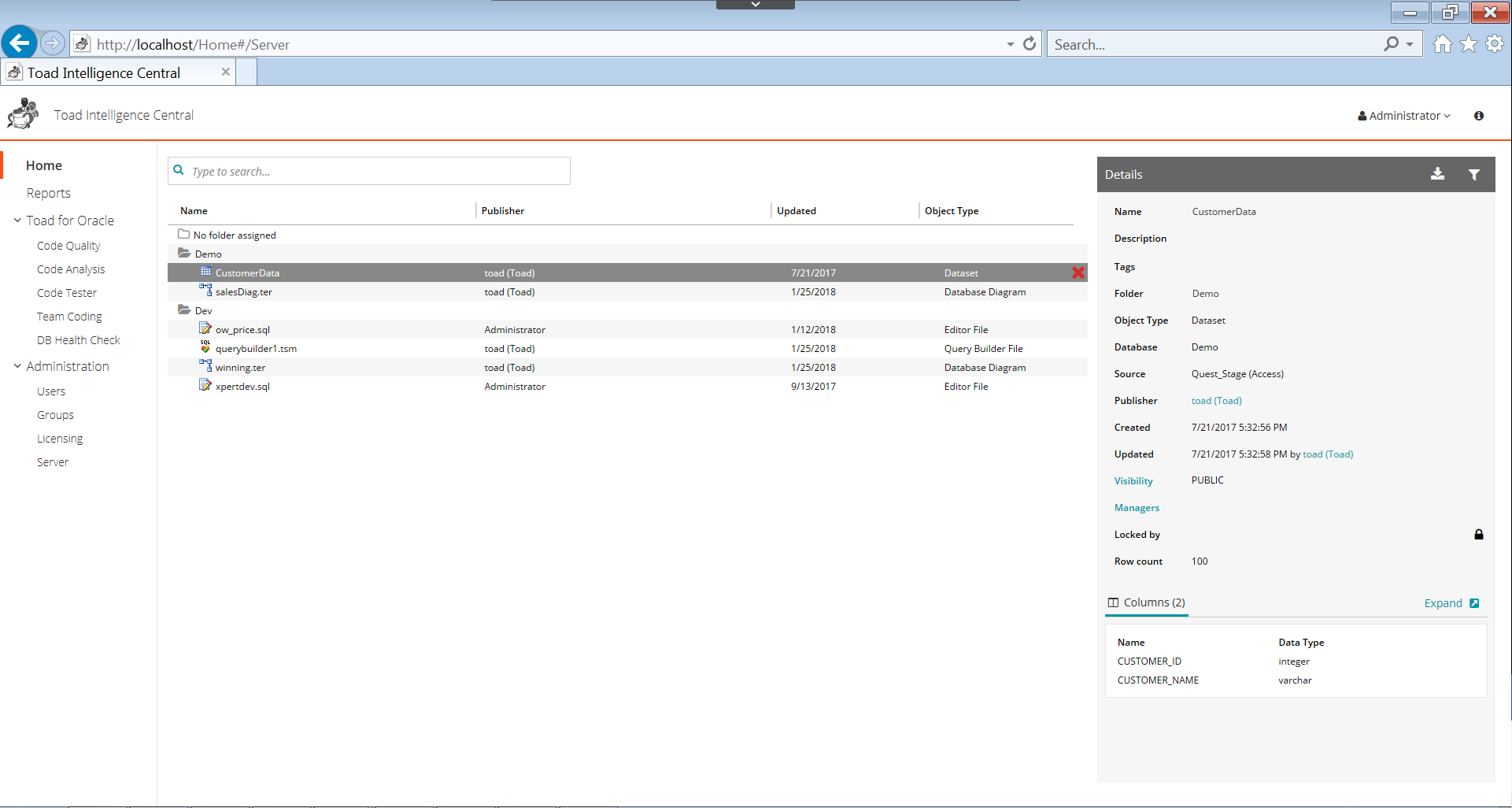Select Code Analysis in sidebar
Image resolution: width=1512 pixels, height=808 pixels.
coord(71,269)
